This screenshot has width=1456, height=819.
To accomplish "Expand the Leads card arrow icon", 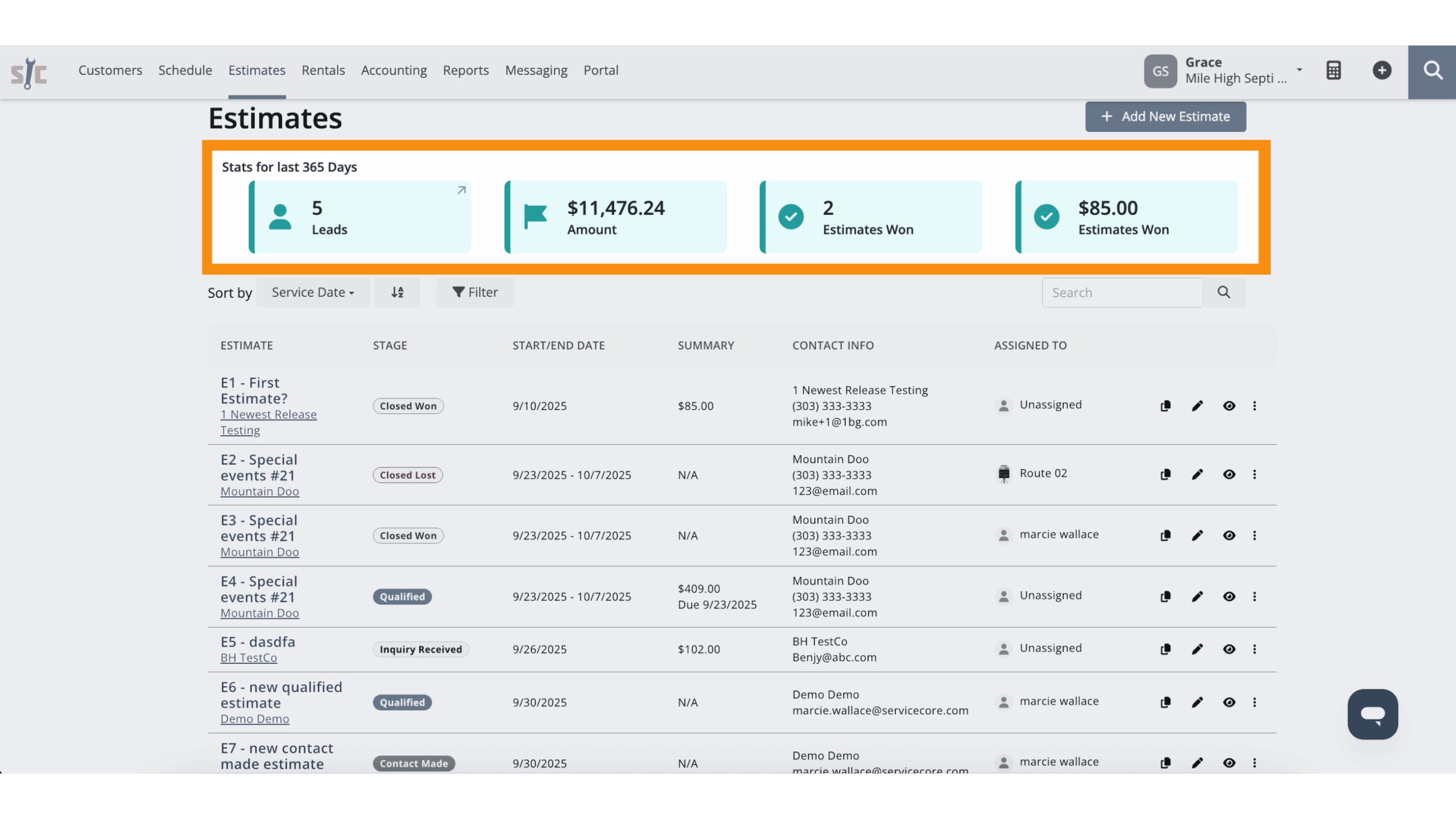I will 461,191.
